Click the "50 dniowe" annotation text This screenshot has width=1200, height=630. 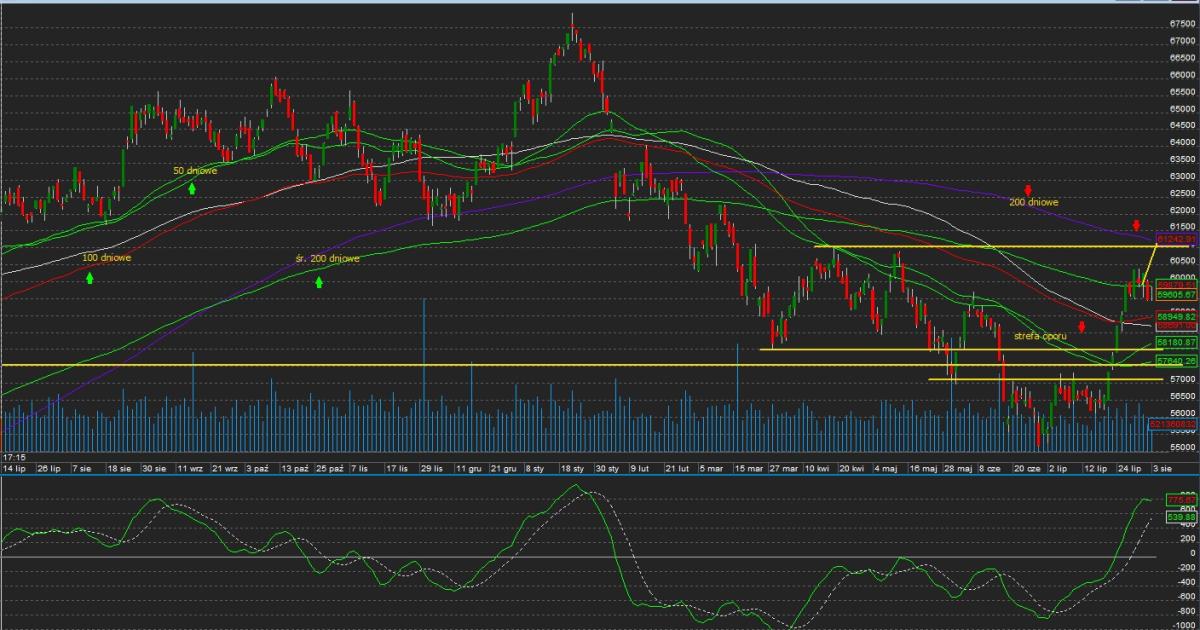tap(195, 171)
